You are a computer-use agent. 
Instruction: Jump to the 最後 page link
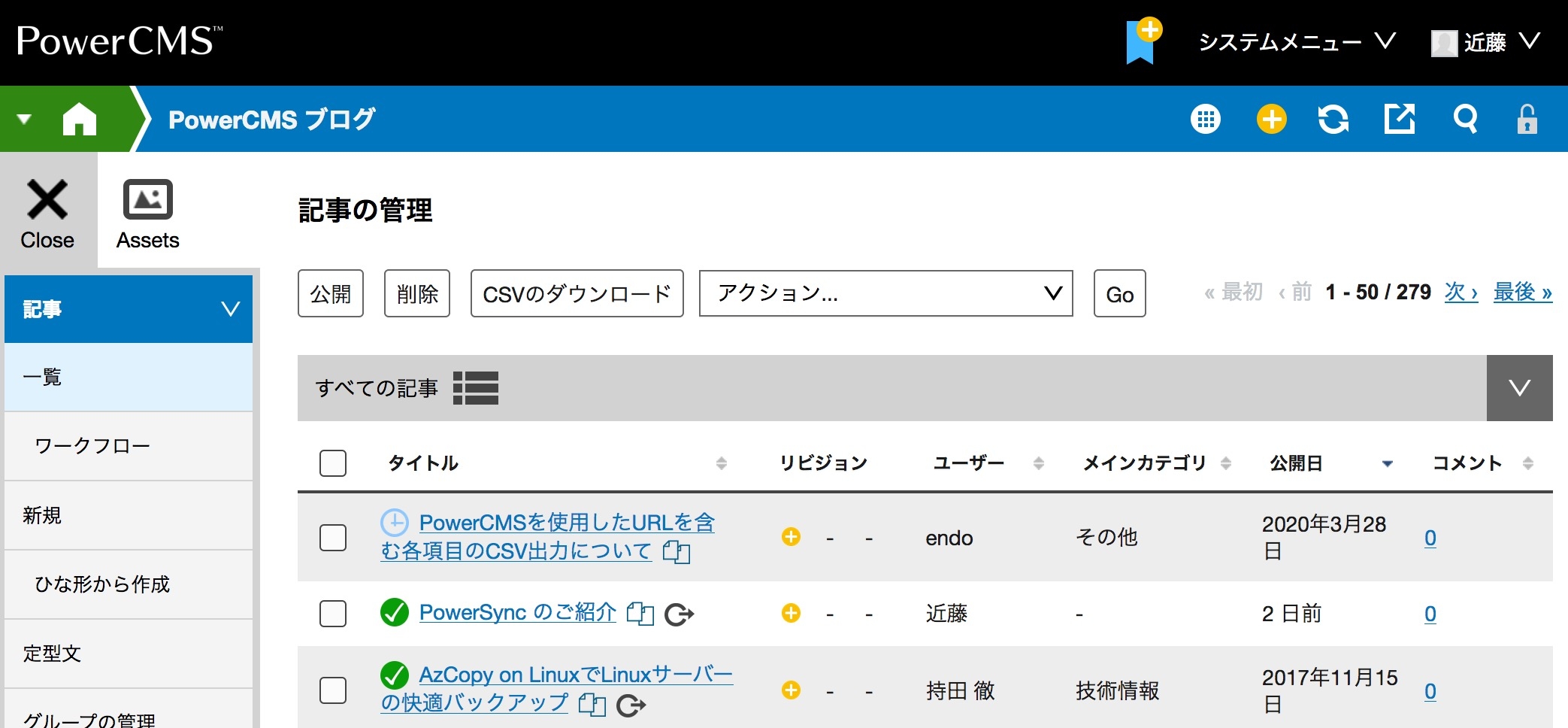coord(1523,292)
